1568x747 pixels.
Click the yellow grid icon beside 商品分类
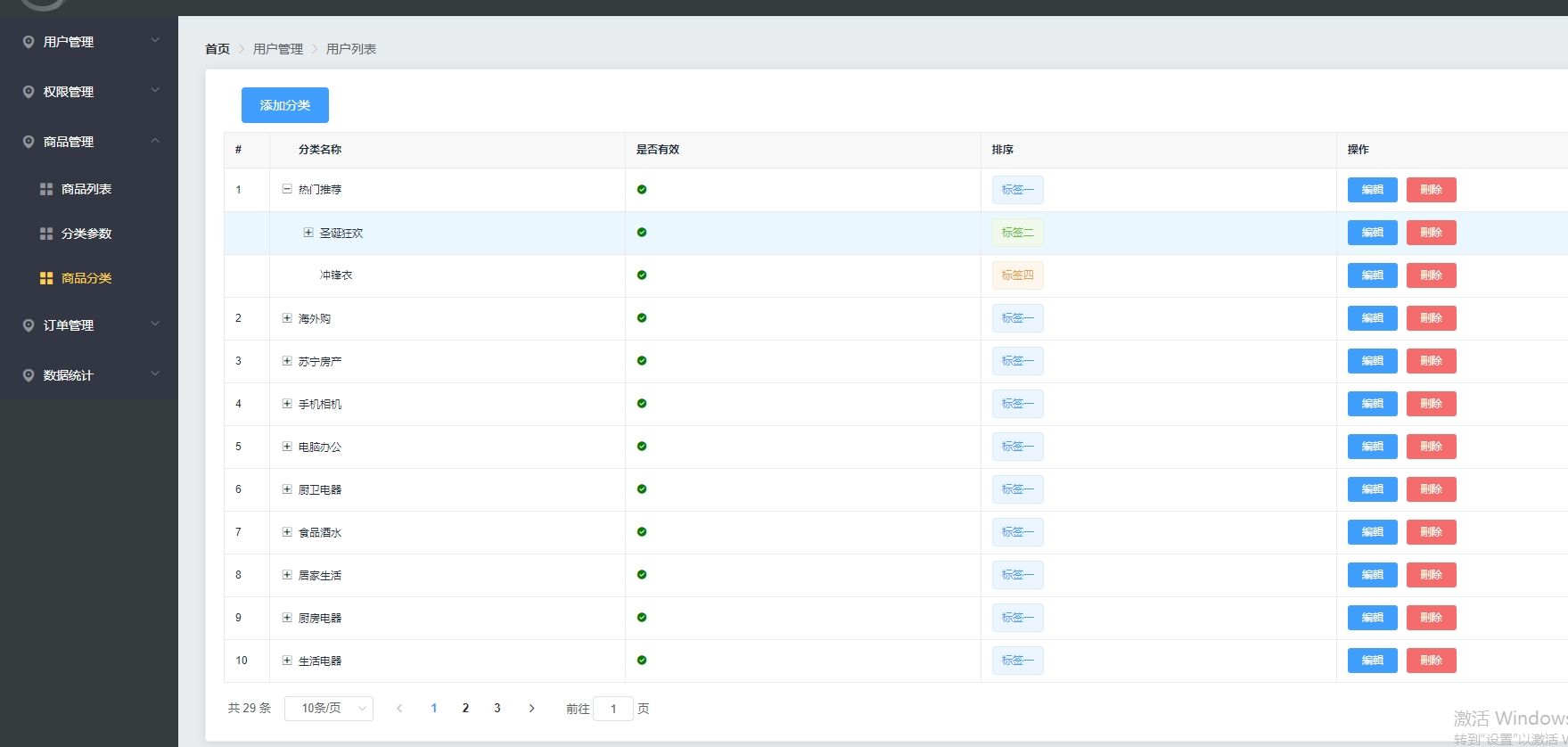46,278
